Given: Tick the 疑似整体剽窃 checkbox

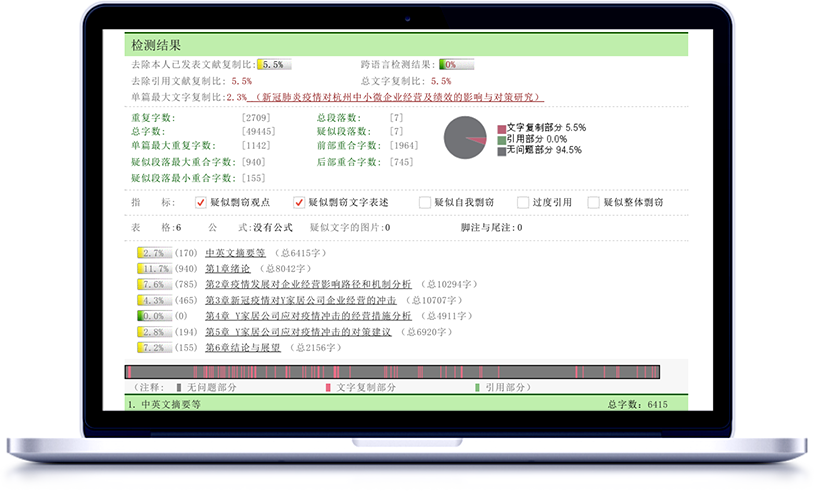Looking at the screenshot, I should [x=594, y=202].
